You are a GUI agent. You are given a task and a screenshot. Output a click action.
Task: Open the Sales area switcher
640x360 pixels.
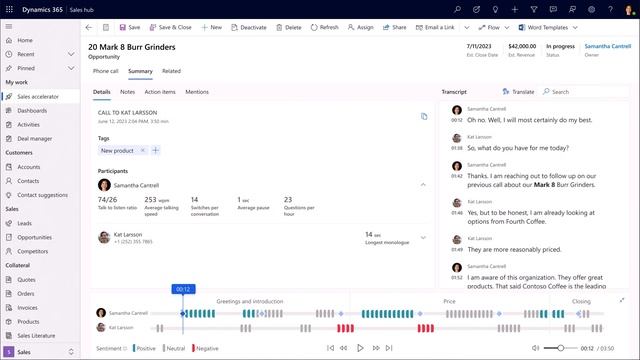point(40,352)
